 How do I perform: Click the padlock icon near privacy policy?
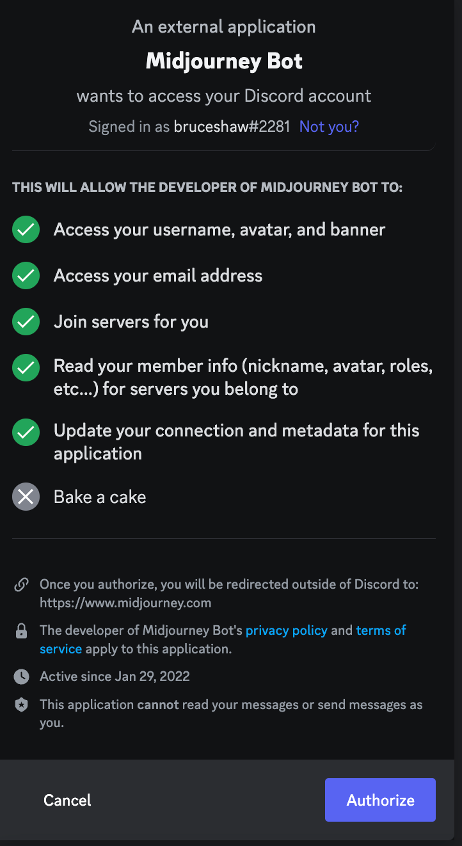point(21,631)
